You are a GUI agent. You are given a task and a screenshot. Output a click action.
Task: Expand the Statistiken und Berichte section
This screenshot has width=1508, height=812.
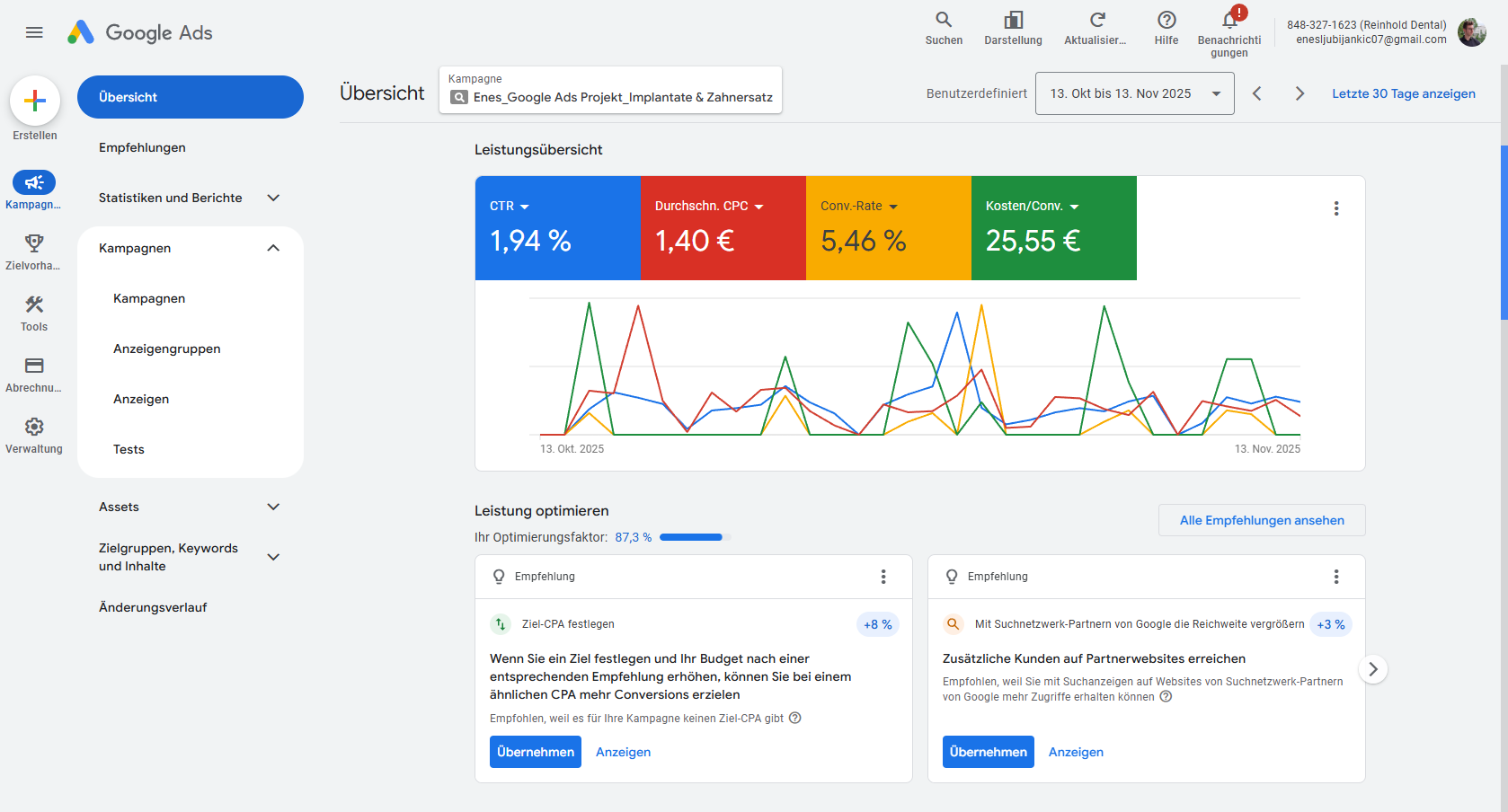(171, 198)
